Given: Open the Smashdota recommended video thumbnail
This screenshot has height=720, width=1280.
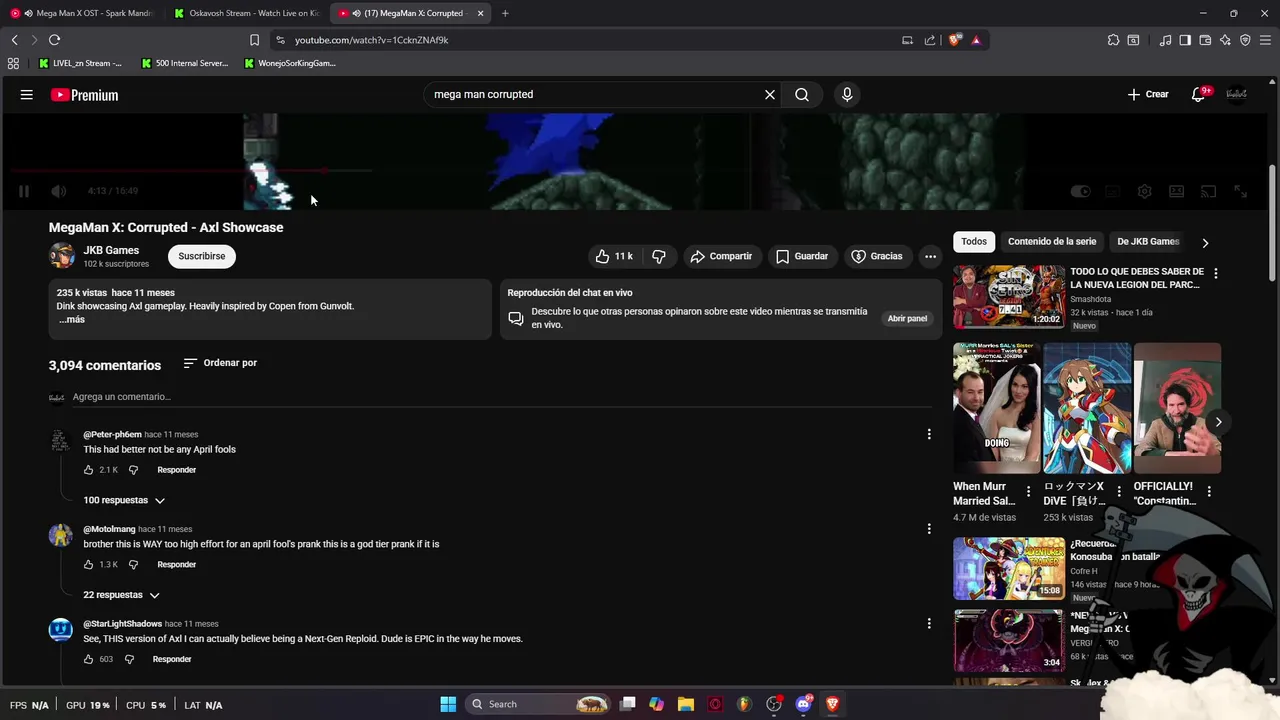Looking at the screenshot, I should (1009, 297).
